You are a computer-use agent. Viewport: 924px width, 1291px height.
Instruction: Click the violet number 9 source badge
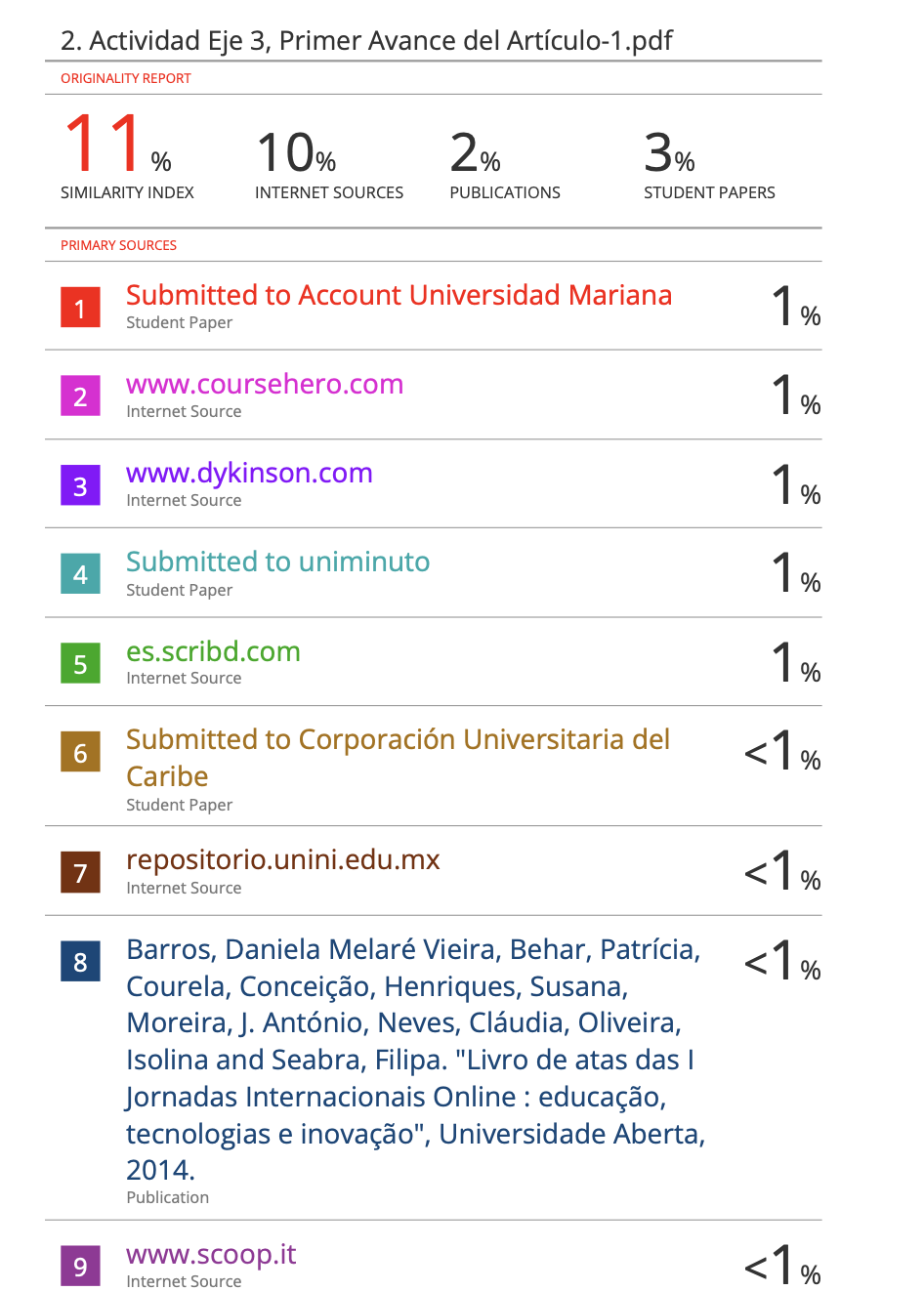(80, 1267)
